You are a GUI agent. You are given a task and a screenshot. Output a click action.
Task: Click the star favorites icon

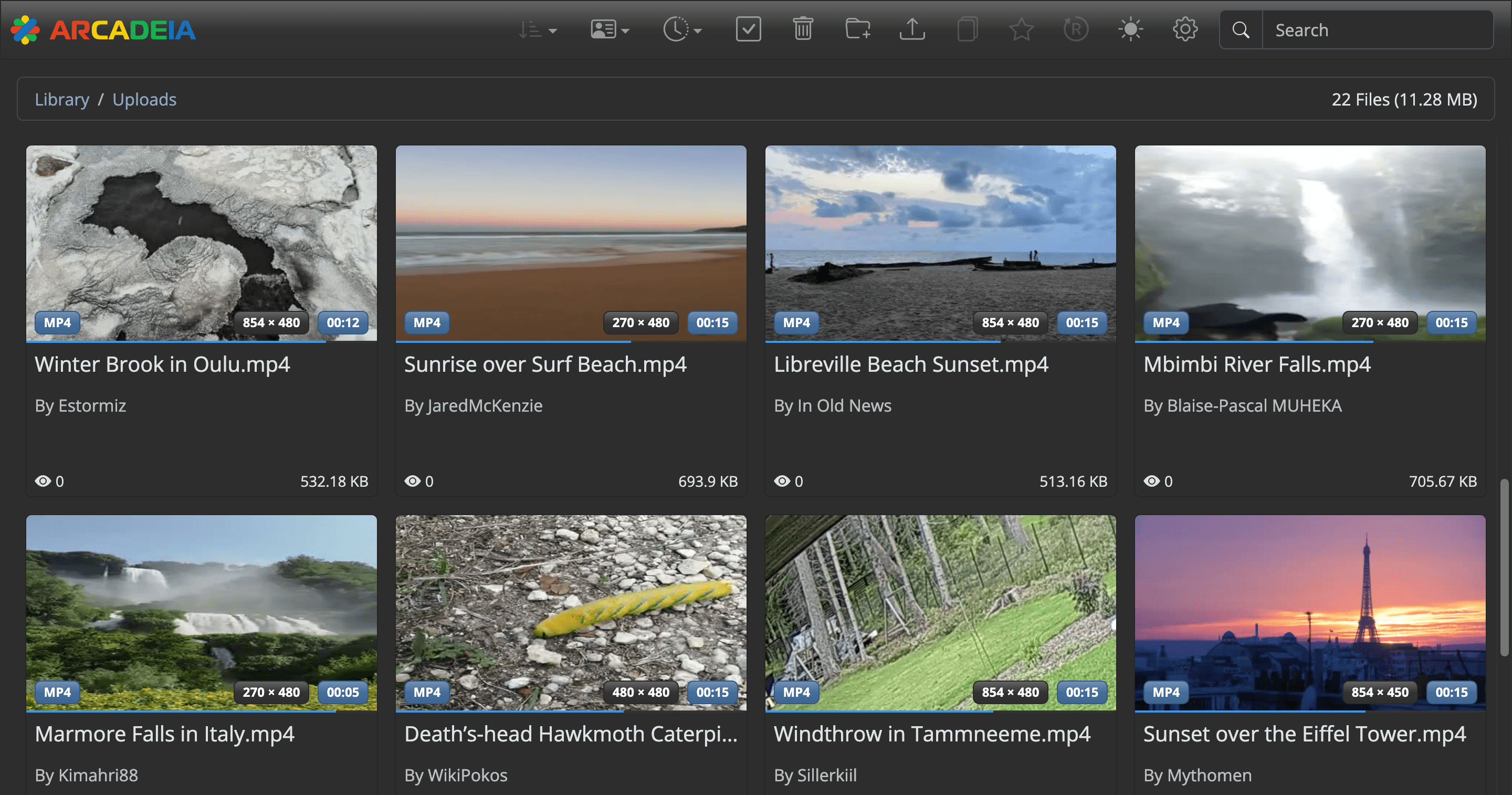(x=1021, y=29)
